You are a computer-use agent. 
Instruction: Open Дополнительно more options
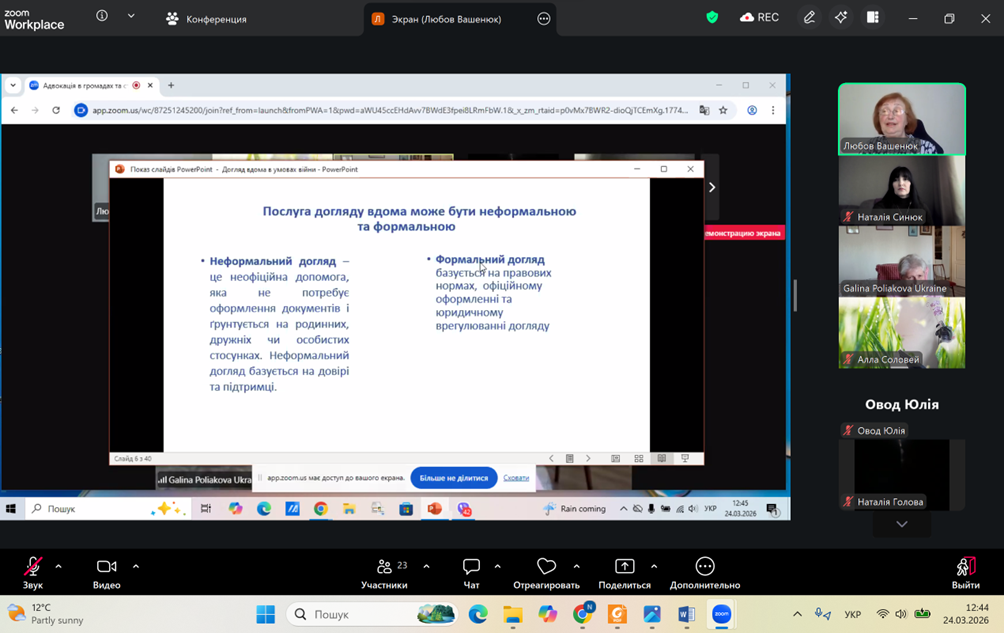point(705,572)
